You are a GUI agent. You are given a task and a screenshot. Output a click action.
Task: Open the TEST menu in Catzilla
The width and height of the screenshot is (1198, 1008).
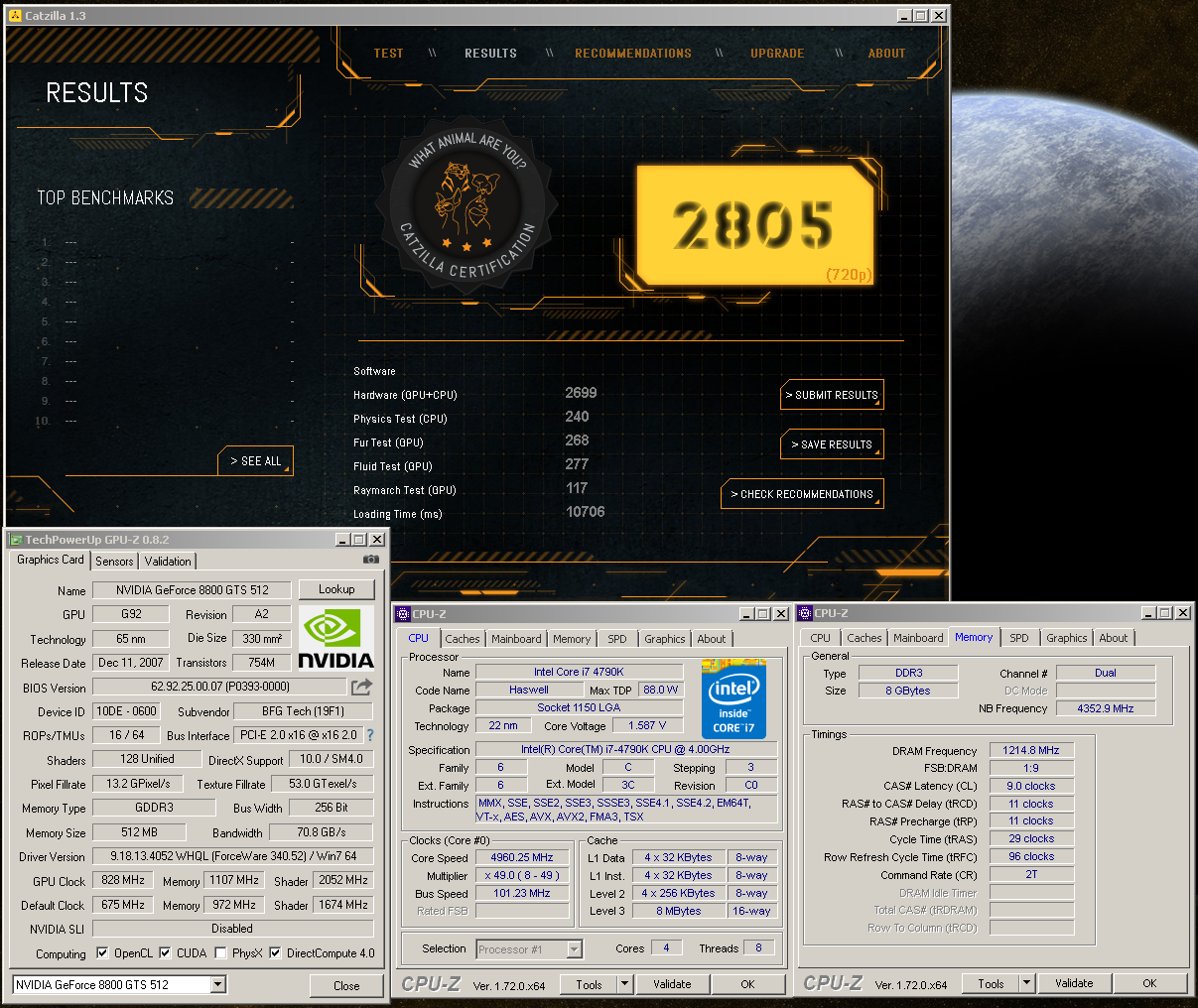coord(388,54)
